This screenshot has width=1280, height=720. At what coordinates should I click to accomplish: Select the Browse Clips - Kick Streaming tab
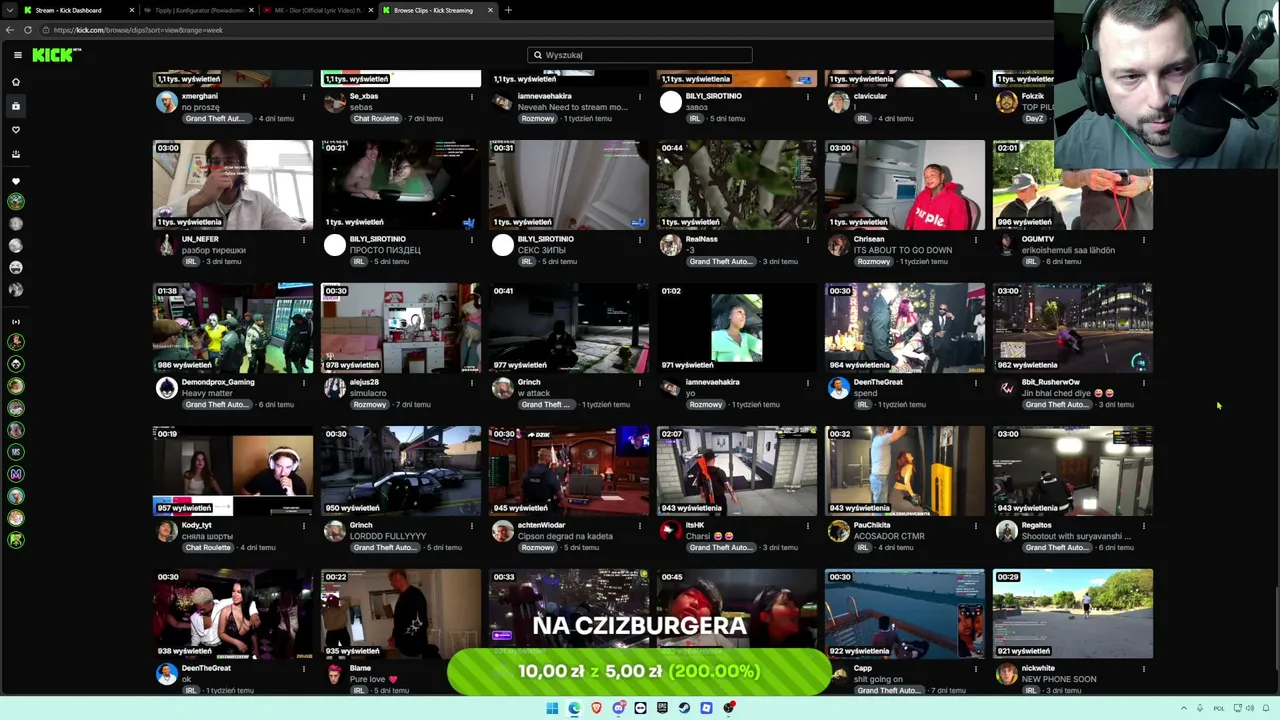click(x=438, y=10)
